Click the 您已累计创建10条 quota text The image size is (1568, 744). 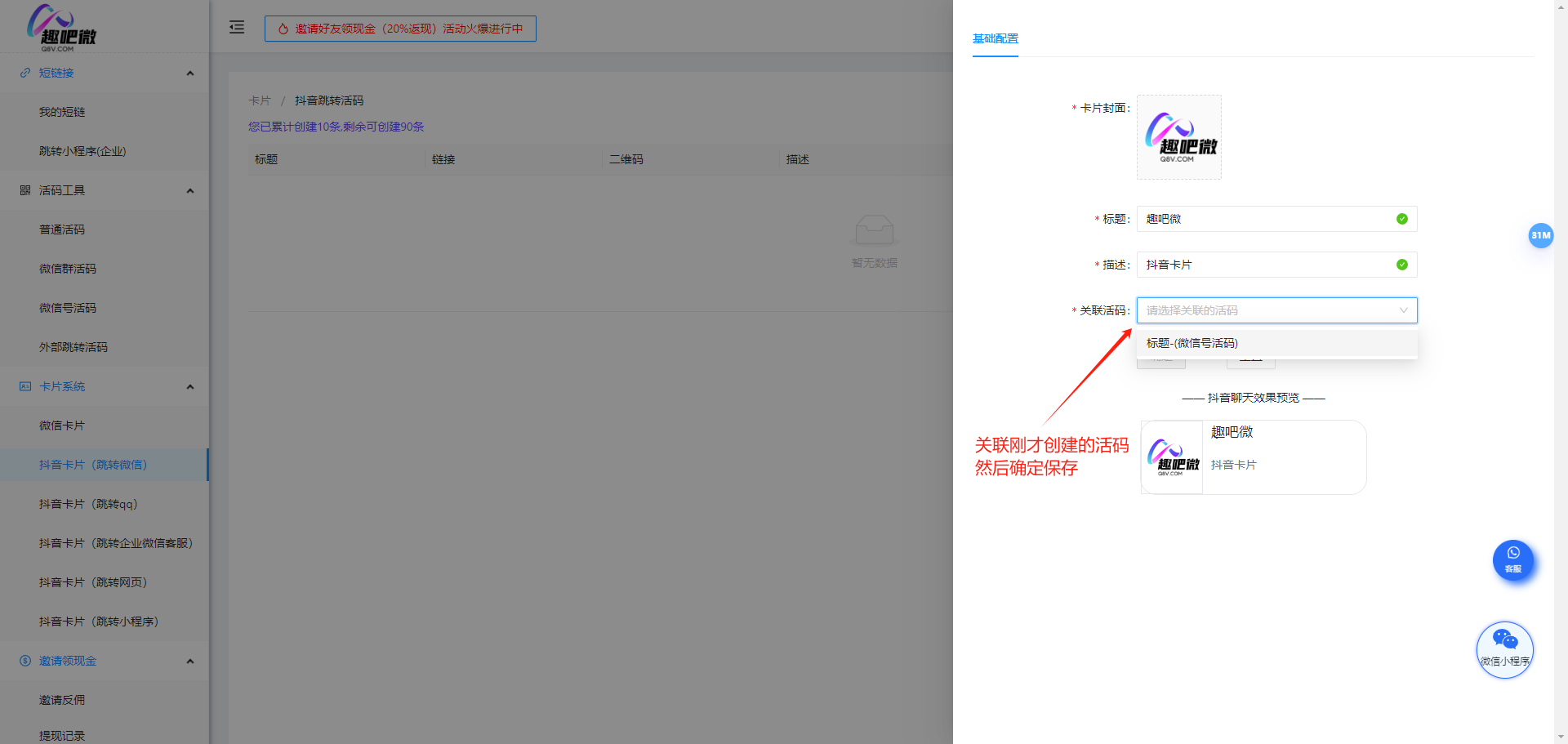click(336, 127)
